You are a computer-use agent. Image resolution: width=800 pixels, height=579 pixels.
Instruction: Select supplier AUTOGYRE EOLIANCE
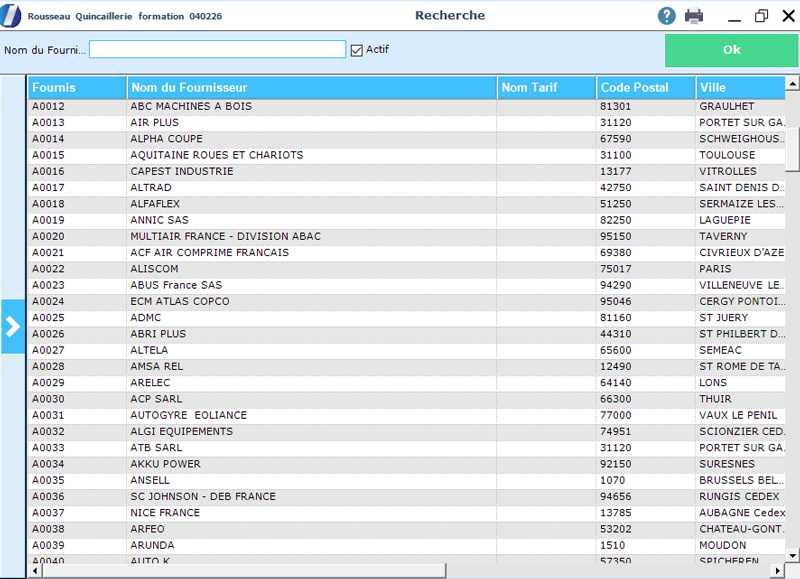tap(188, 415)
